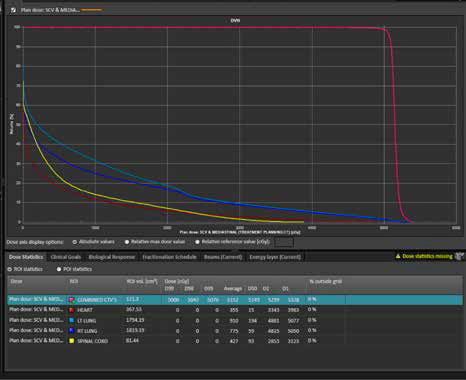Choose the ROI statistics radio button
Viewport: 466px width, 380px height.
coord(10,269)
